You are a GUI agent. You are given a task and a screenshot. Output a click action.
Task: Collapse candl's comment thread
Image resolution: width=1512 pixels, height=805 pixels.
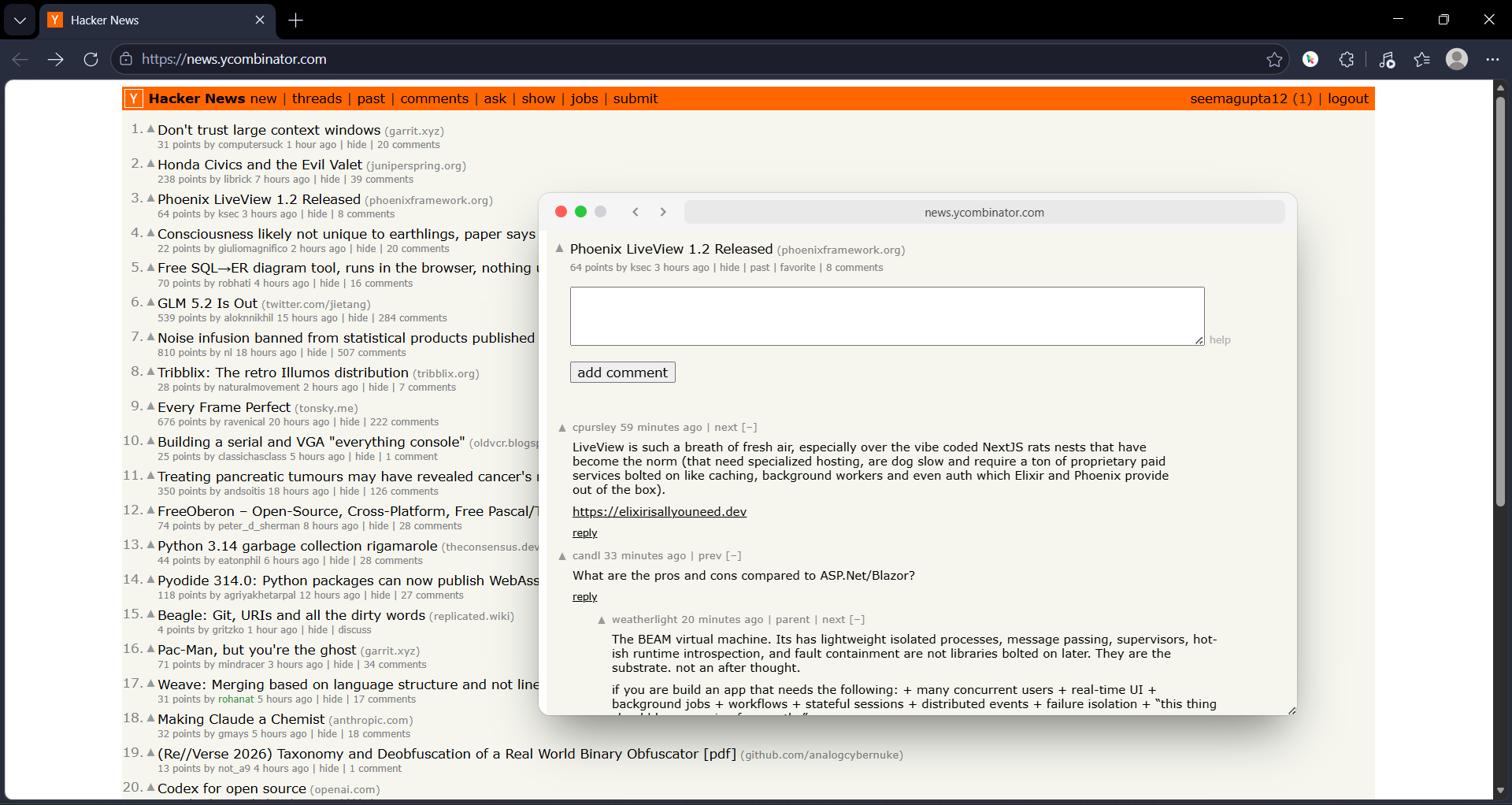(x=733, y=556)
